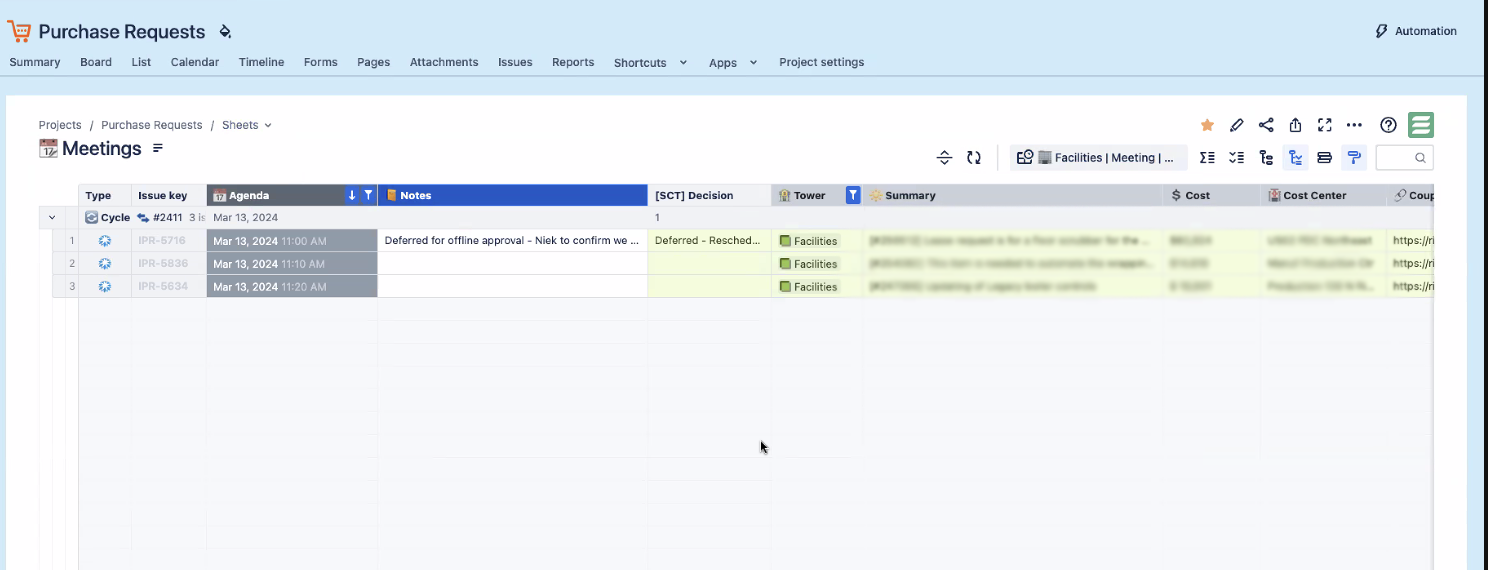Viewport: 1488px width, 570px height.
Task: Select the 'Deferred - Resched...' decision cell
Action: 709,241
